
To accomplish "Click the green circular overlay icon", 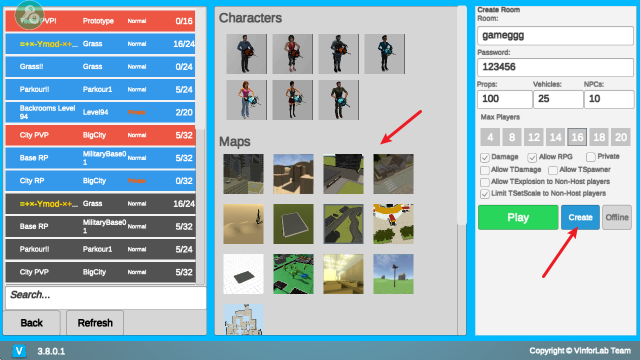I will click(x=29, y=15).
